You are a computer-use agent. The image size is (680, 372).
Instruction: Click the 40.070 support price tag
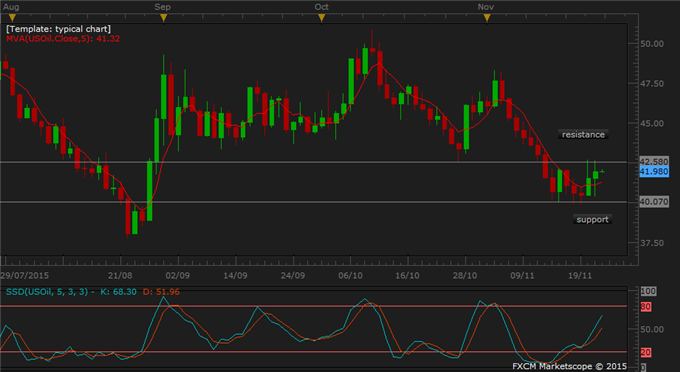coord(654,202)
